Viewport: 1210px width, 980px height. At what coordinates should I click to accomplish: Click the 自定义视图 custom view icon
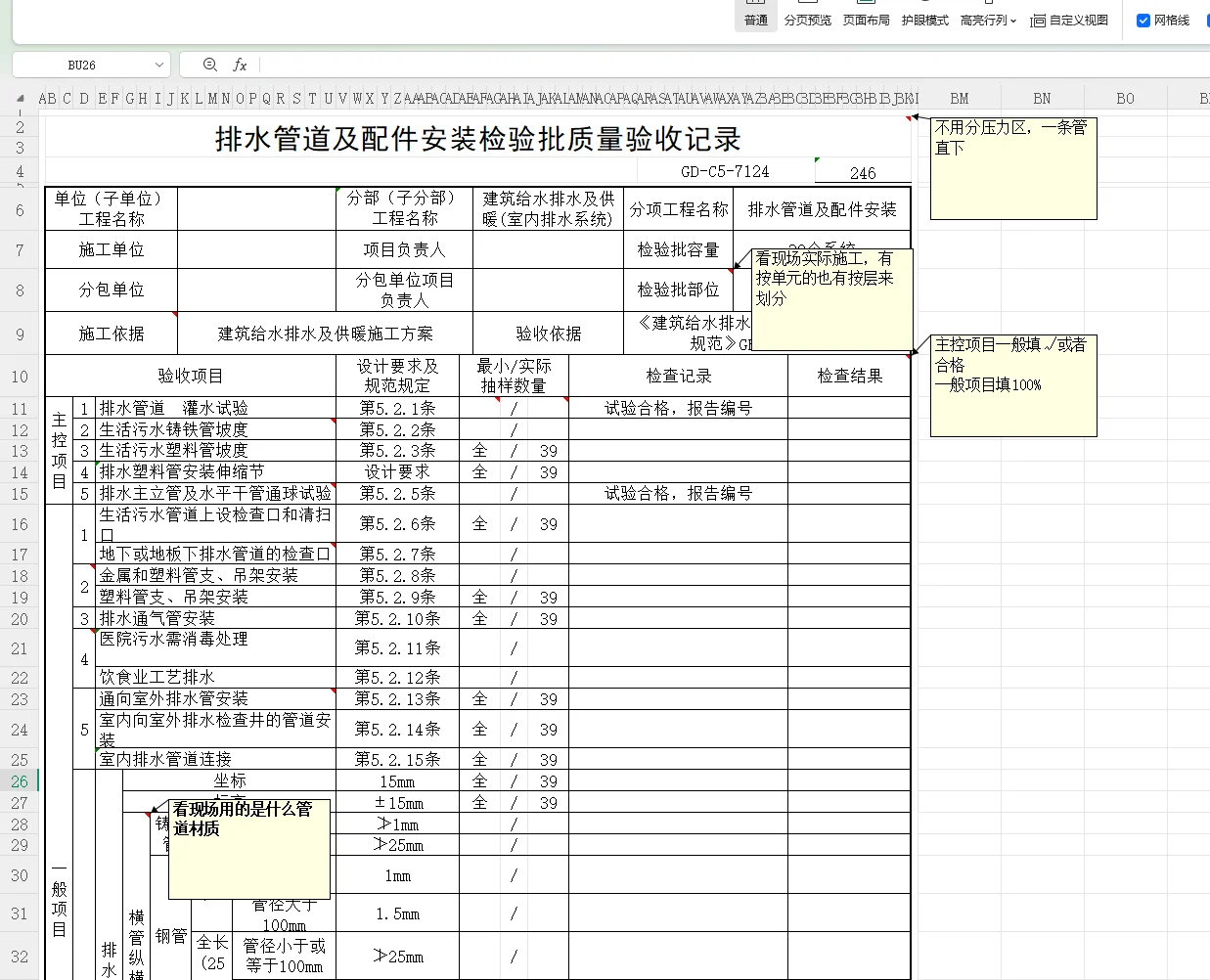1039,21
